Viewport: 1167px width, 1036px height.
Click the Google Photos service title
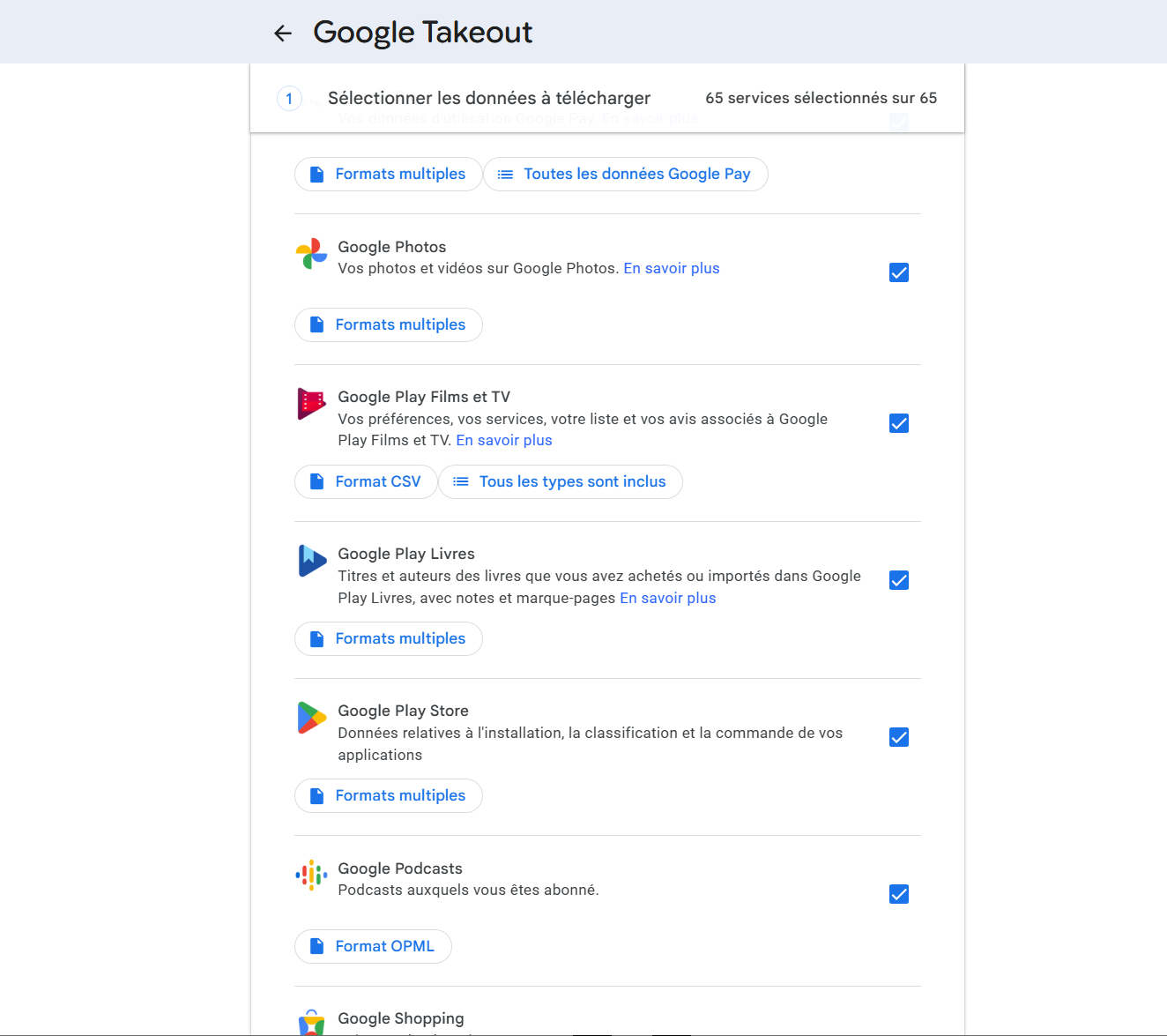click(x=392, y=247)
